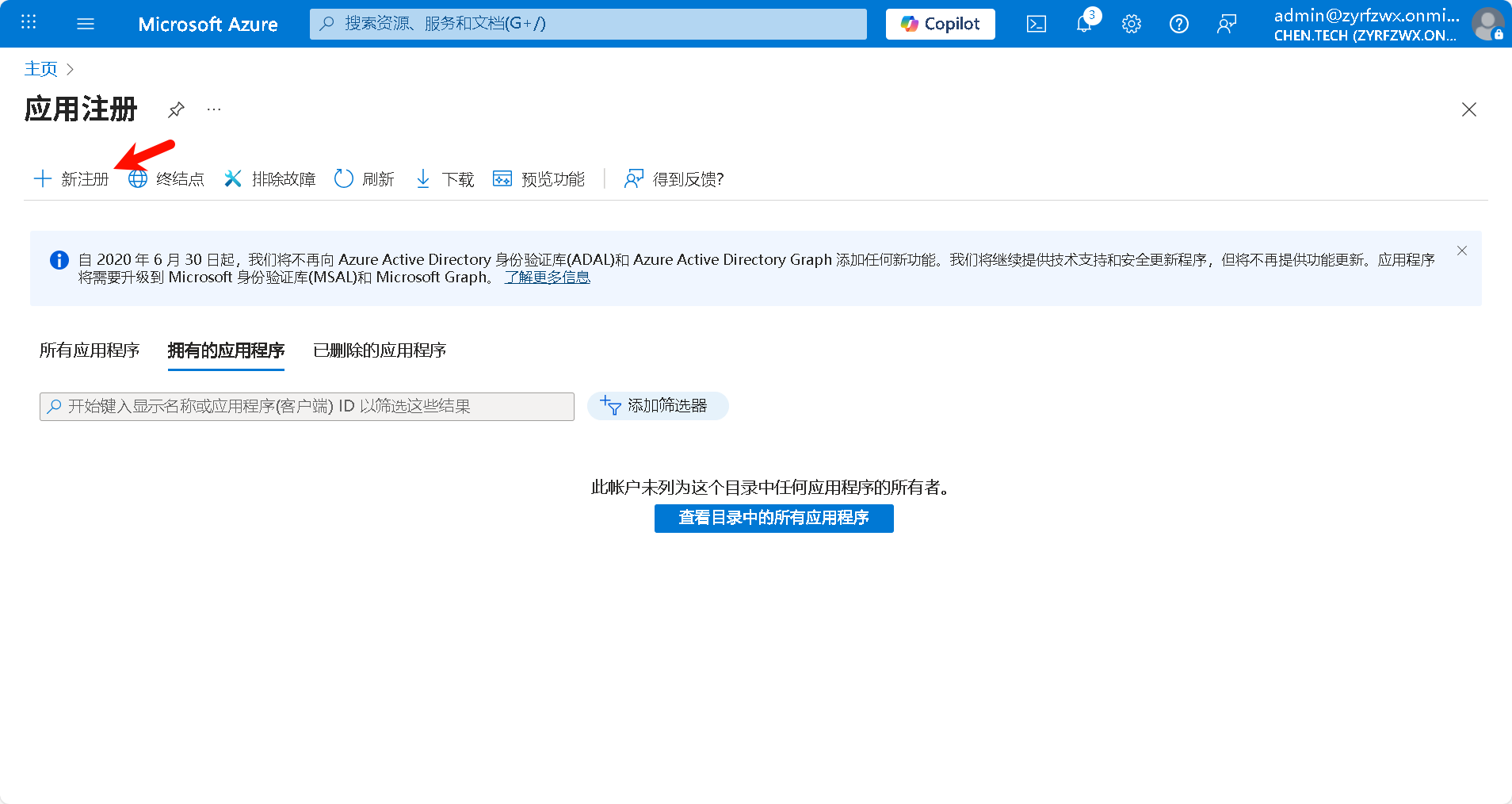Open 预览功能 preview features
1512x804 pixels.
[539, 179]
